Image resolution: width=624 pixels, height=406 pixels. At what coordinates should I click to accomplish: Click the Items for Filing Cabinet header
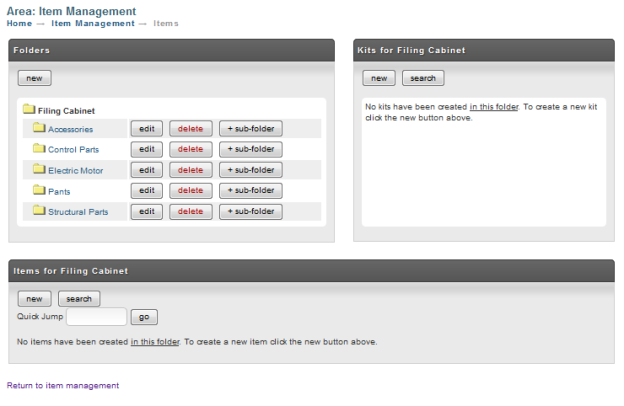click(x=312, y=271)
